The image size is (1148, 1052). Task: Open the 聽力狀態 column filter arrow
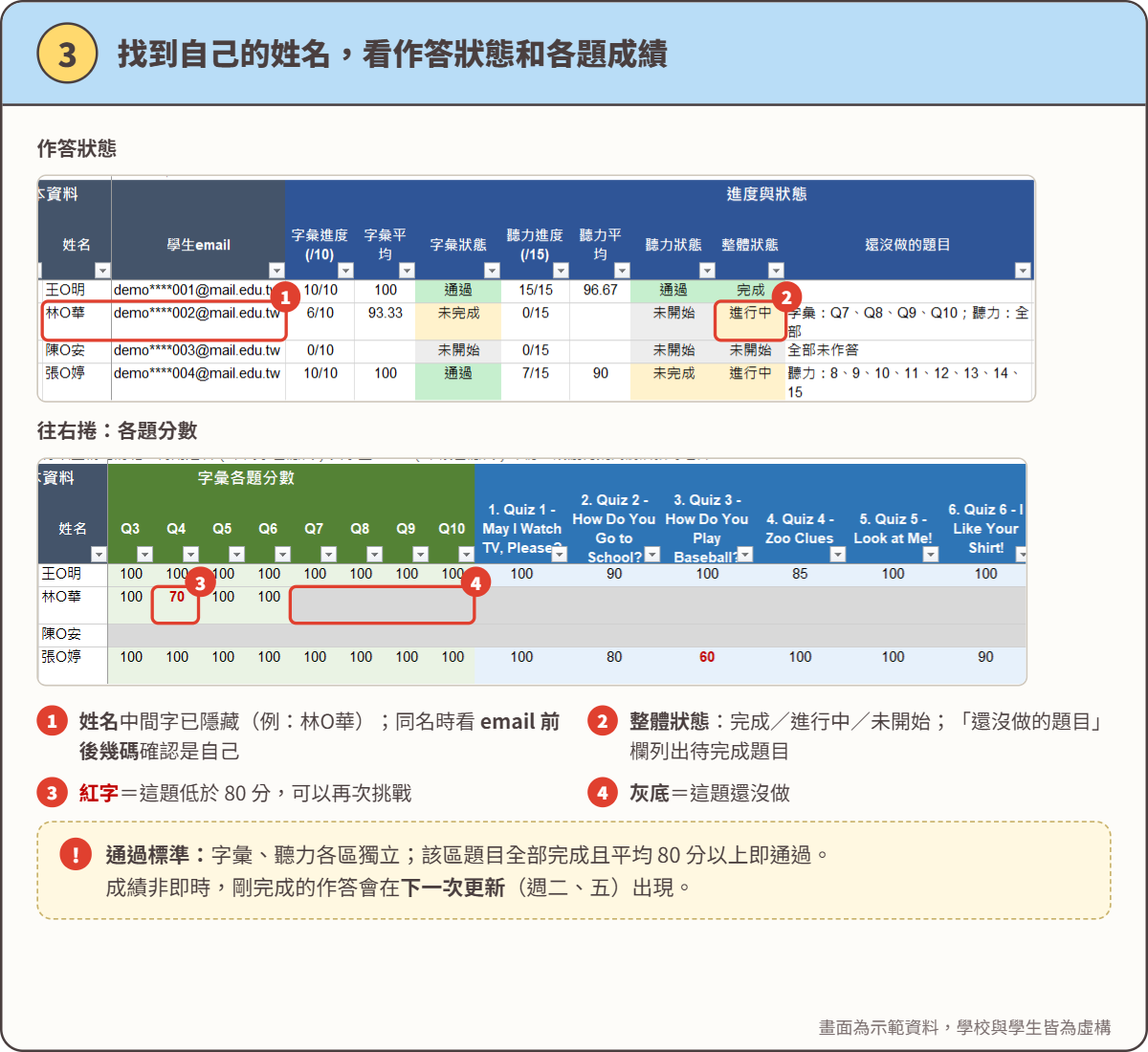coord(707,271)
